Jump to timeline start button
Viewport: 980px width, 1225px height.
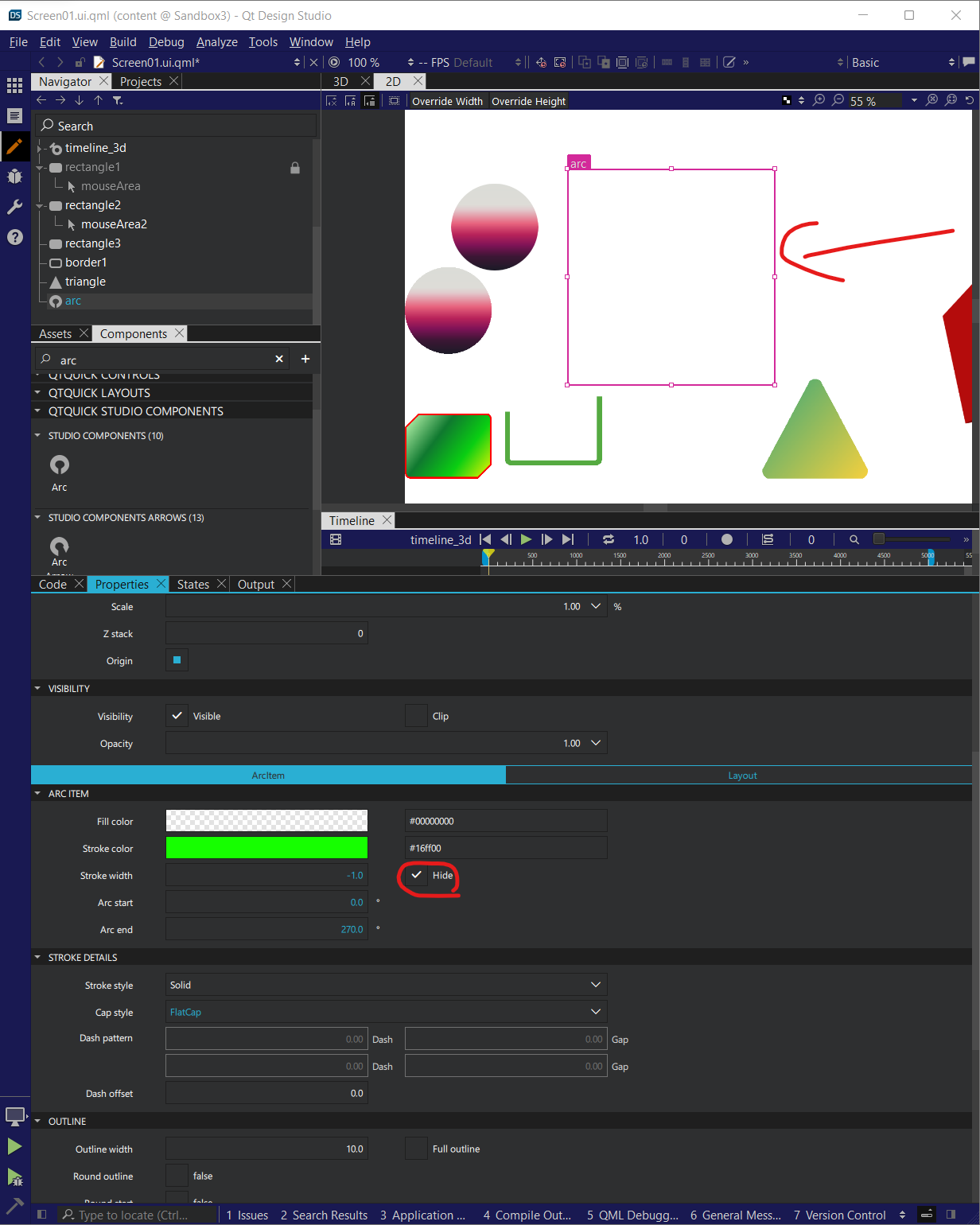click(485, 539)
